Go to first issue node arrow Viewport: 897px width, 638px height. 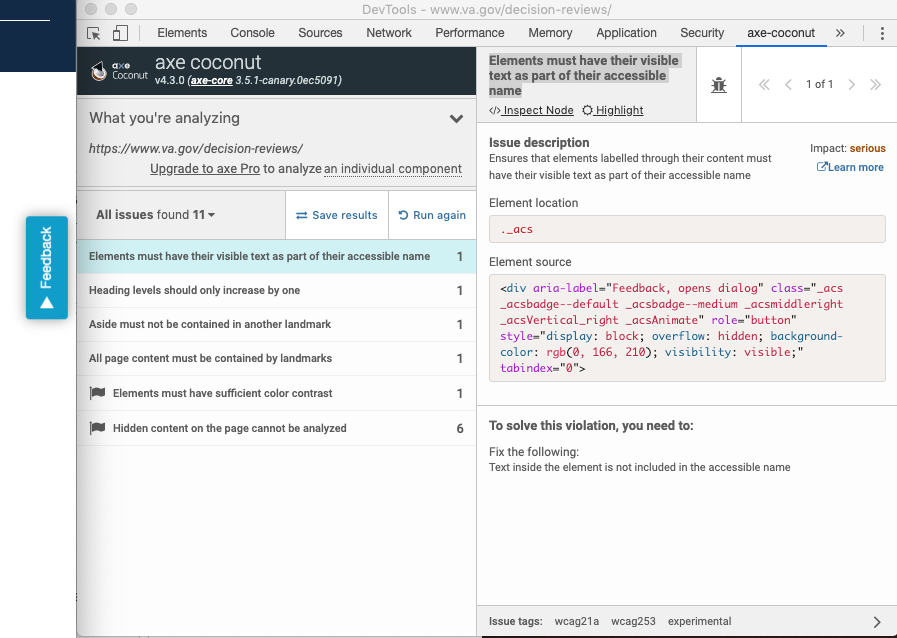pos(764,85)
